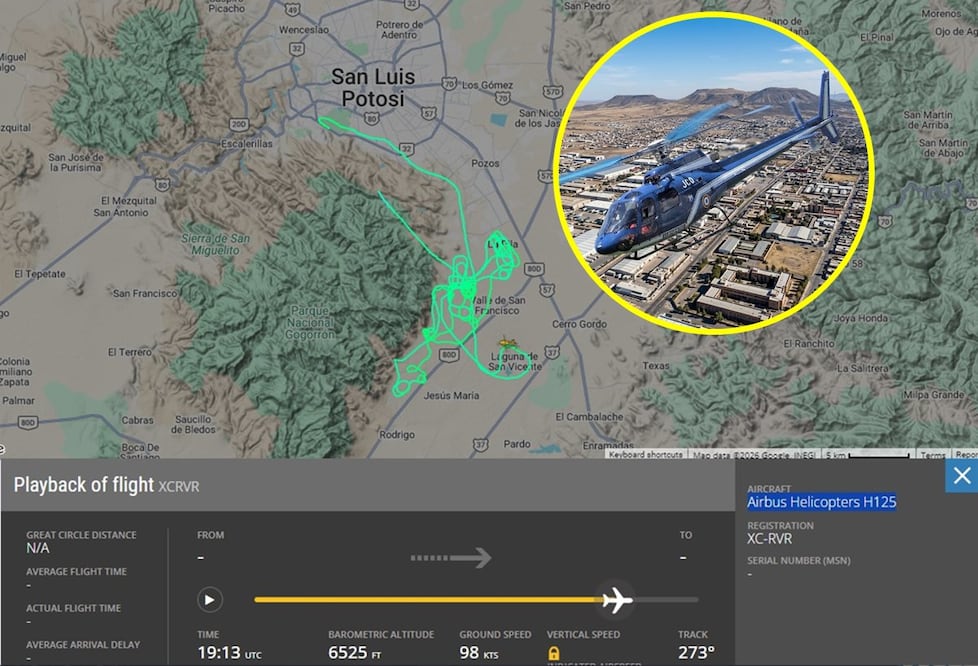Click the highway 57 shield near Cerro Gordo
Screen dimensions: 978x666
(x=546, y=289)
